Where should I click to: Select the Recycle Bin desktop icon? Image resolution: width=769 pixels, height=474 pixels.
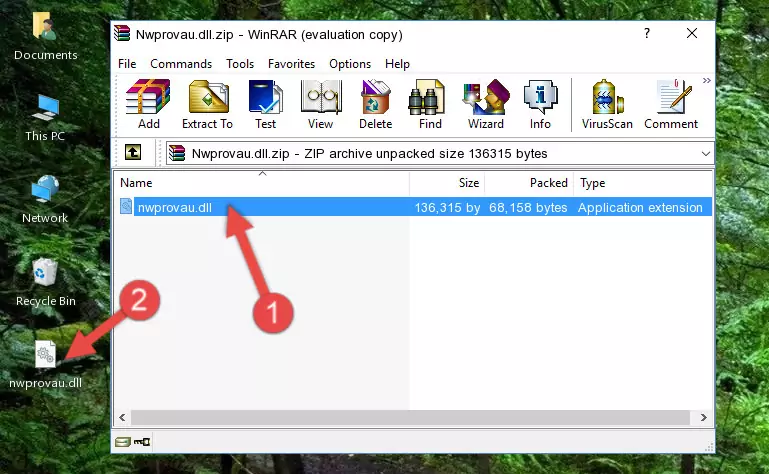coord(46,283)
